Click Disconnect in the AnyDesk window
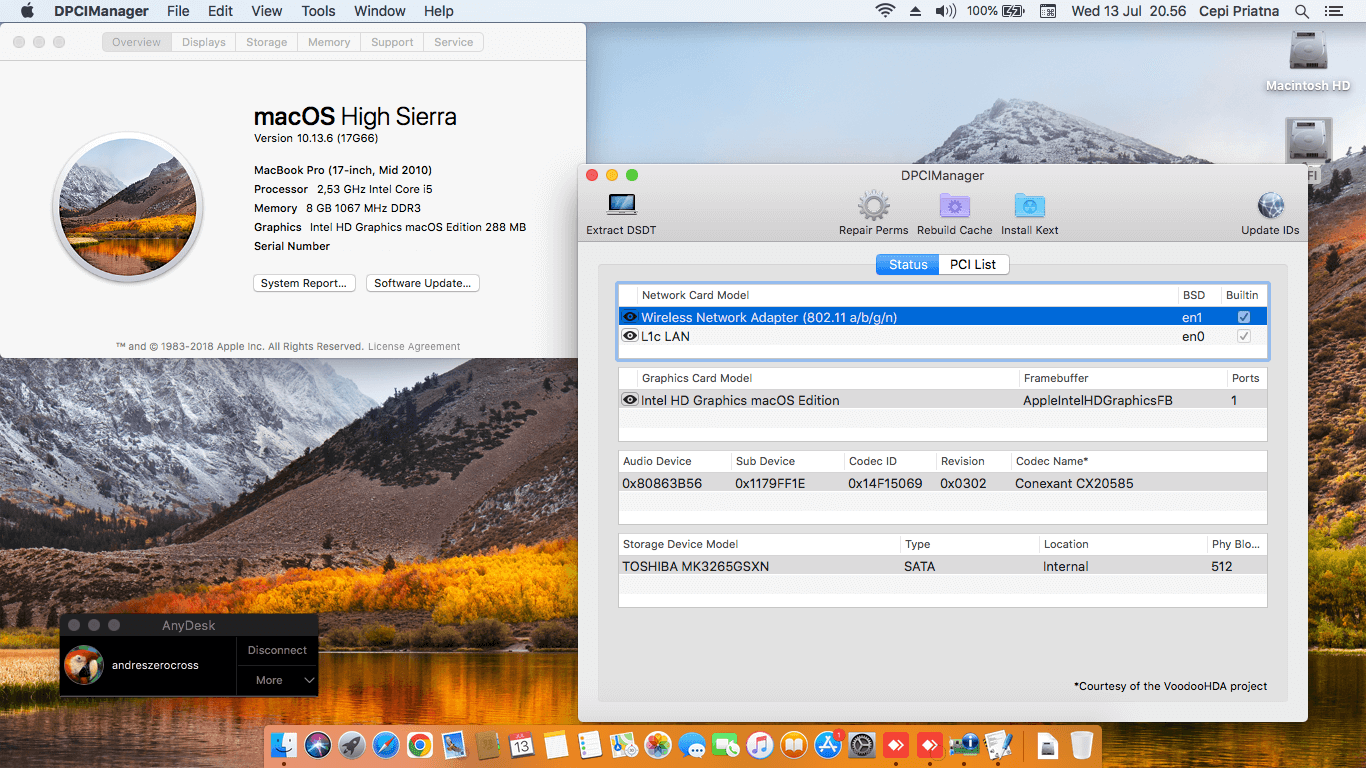1366x768 pixels. [277, 650]
